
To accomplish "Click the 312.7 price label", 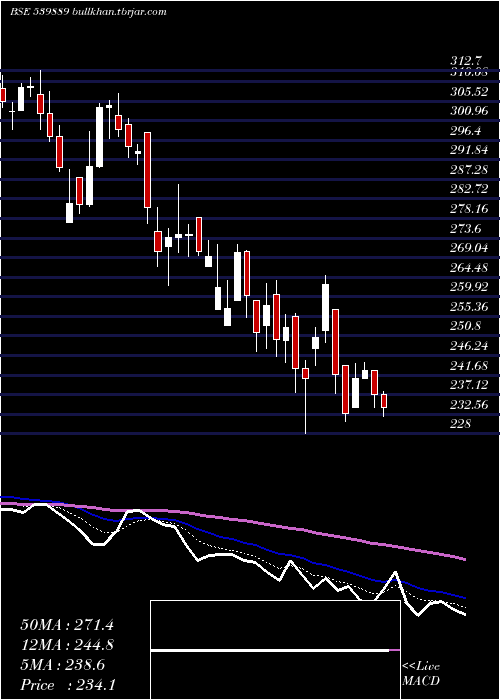I will pos(466,61).
